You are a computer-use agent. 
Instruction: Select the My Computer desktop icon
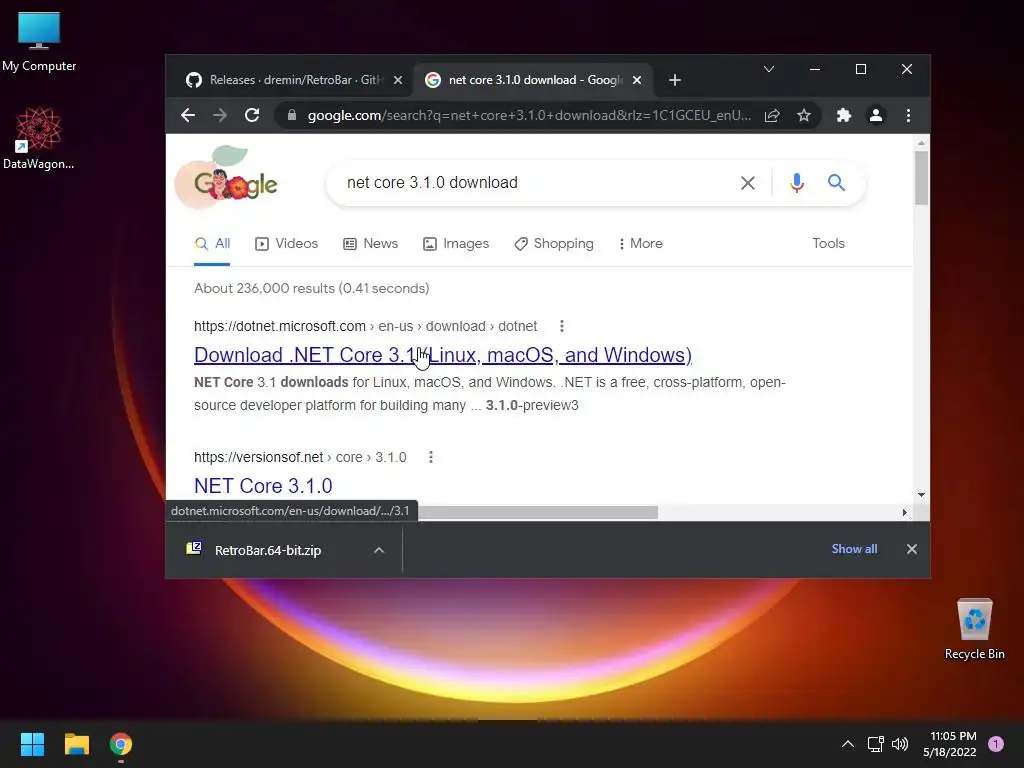(x=39, y=42)
